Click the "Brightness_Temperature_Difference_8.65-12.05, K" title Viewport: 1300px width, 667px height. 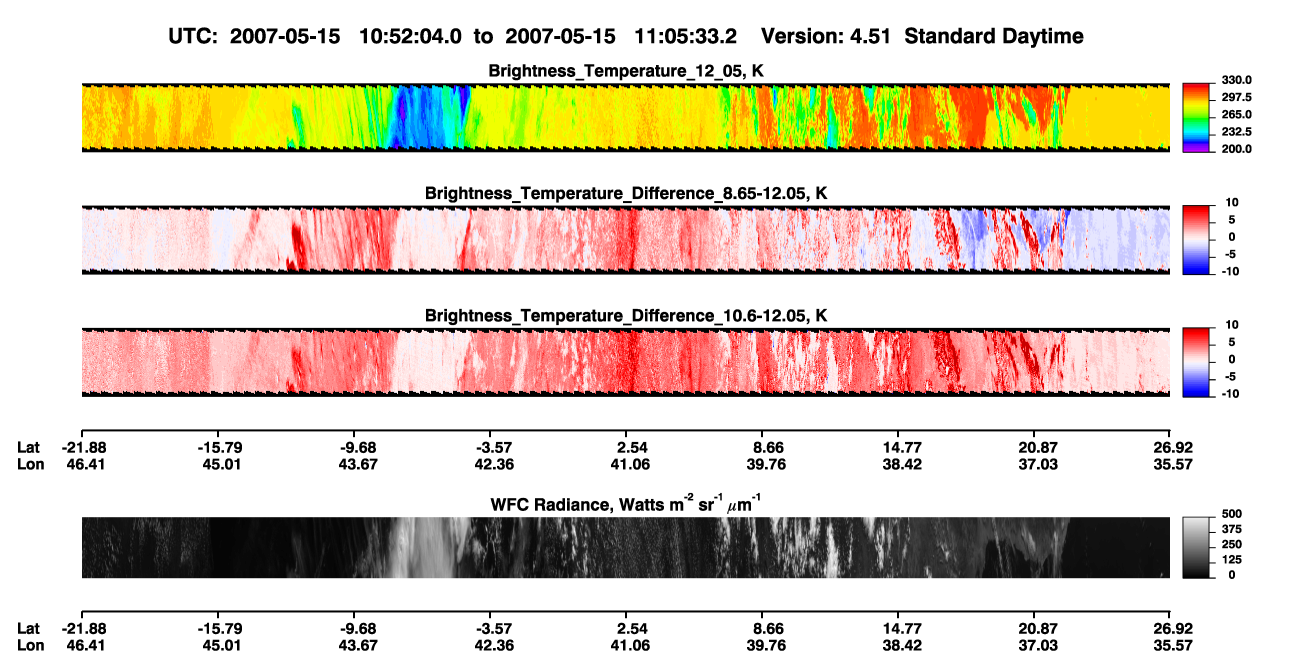(x=625, y=193)
